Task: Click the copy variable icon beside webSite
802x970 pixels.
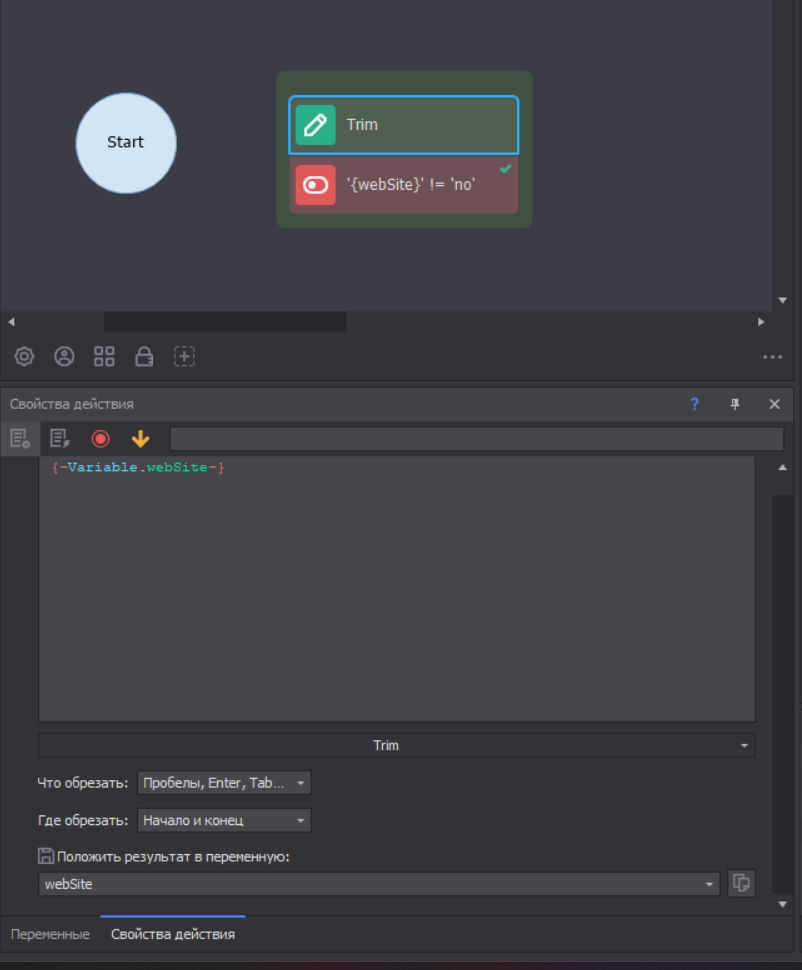Action: (x=741, y=883)
